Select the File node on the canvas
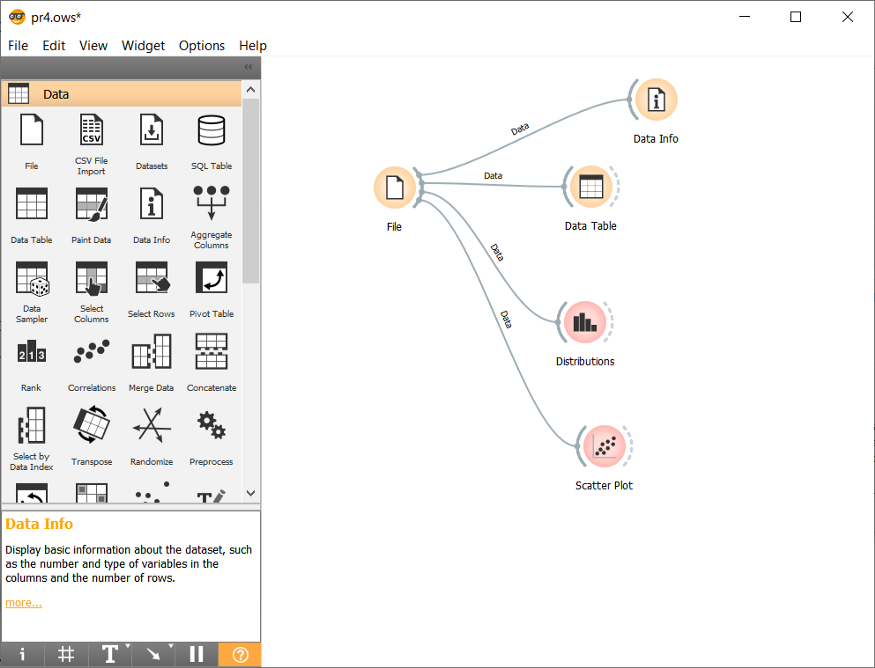Image resolution: width=875 pixels, height=668 pixels. tap(394, 186)
